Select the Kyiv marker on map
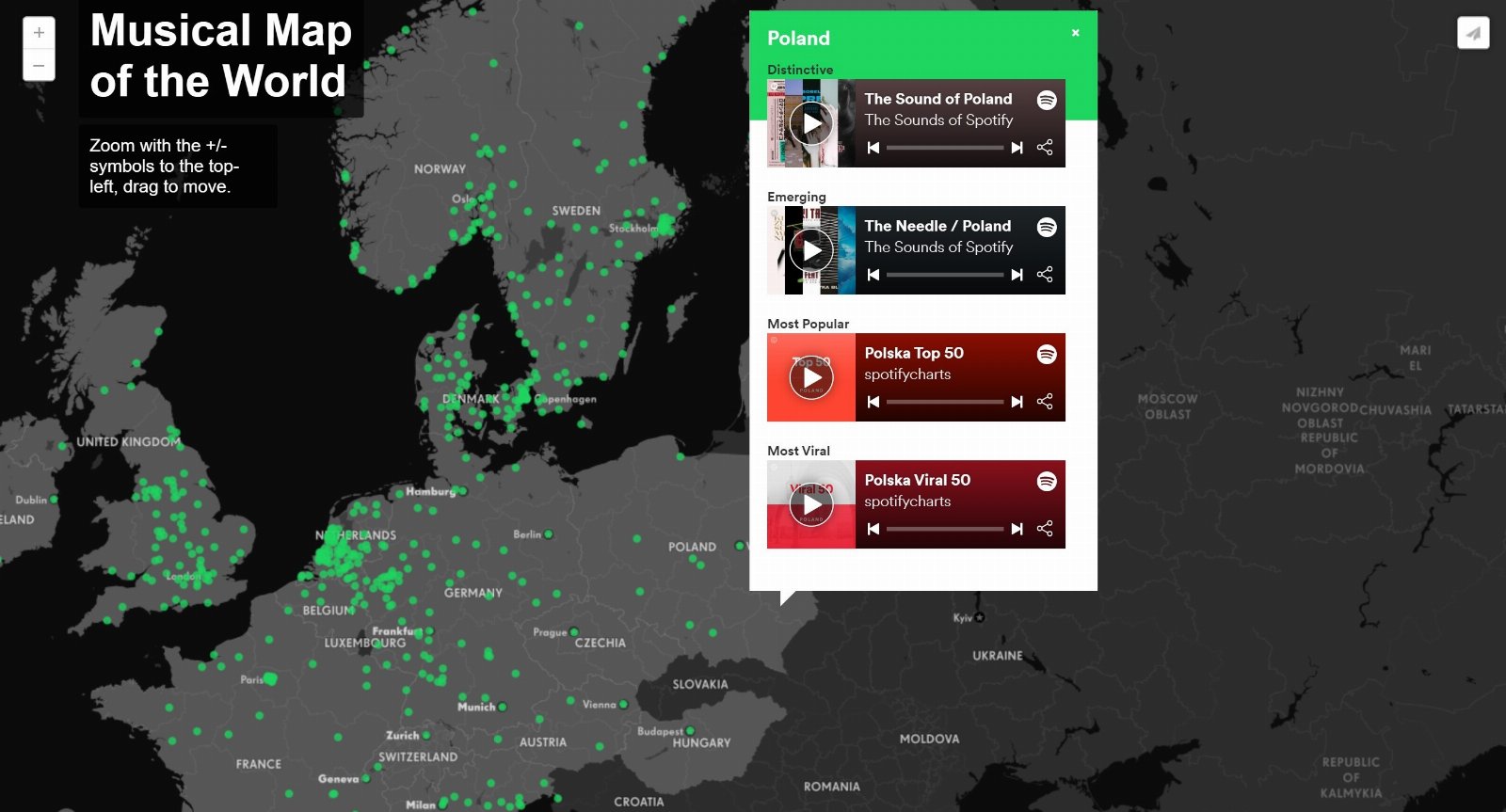Screen dimensions: 1506x812 tap(980, 617)
